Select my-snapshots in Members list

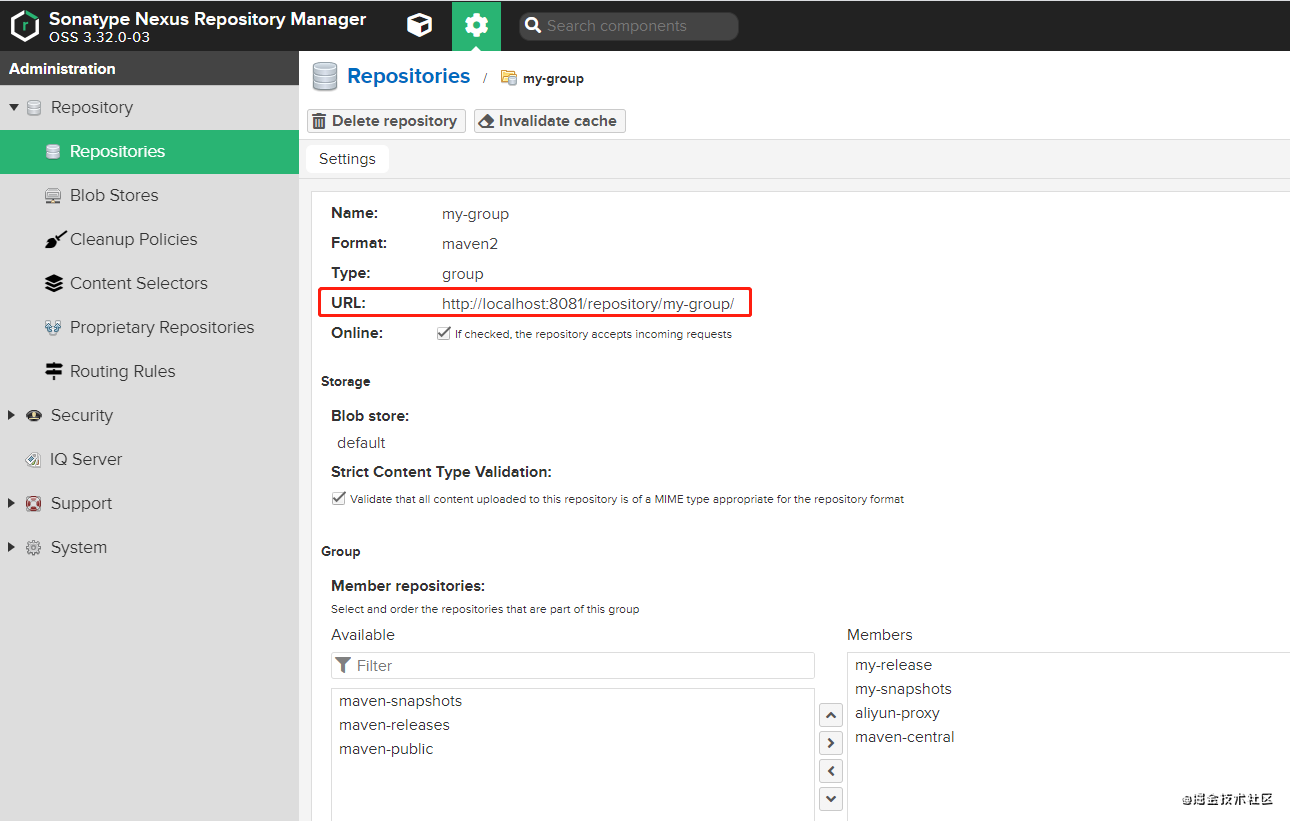point(1069,689)
